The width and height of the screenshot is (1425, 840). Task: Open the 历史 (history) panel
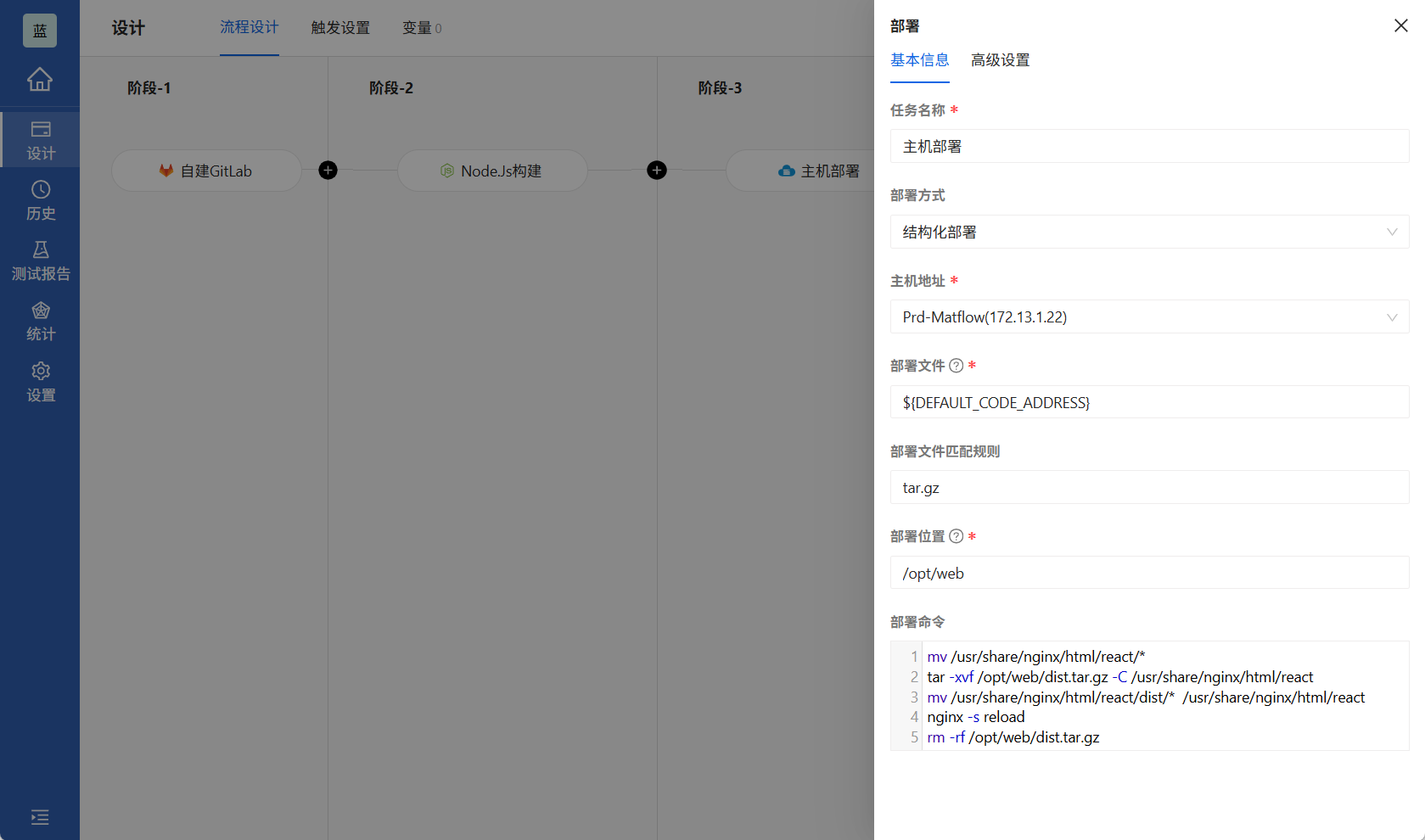(40, 199)
